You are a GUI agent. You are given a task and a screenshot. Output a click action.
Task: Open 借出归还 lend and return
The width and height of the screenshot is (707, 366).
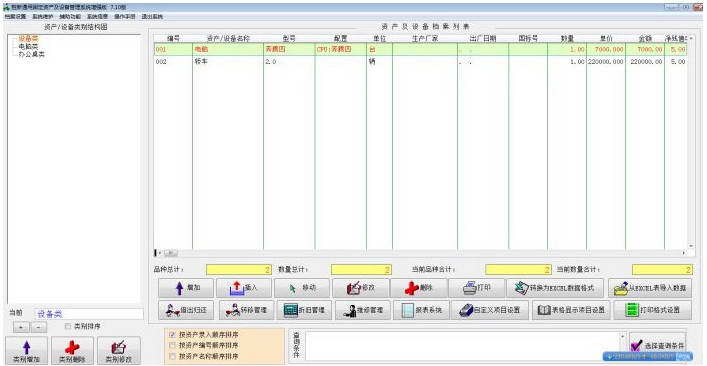tap(186, 310)
